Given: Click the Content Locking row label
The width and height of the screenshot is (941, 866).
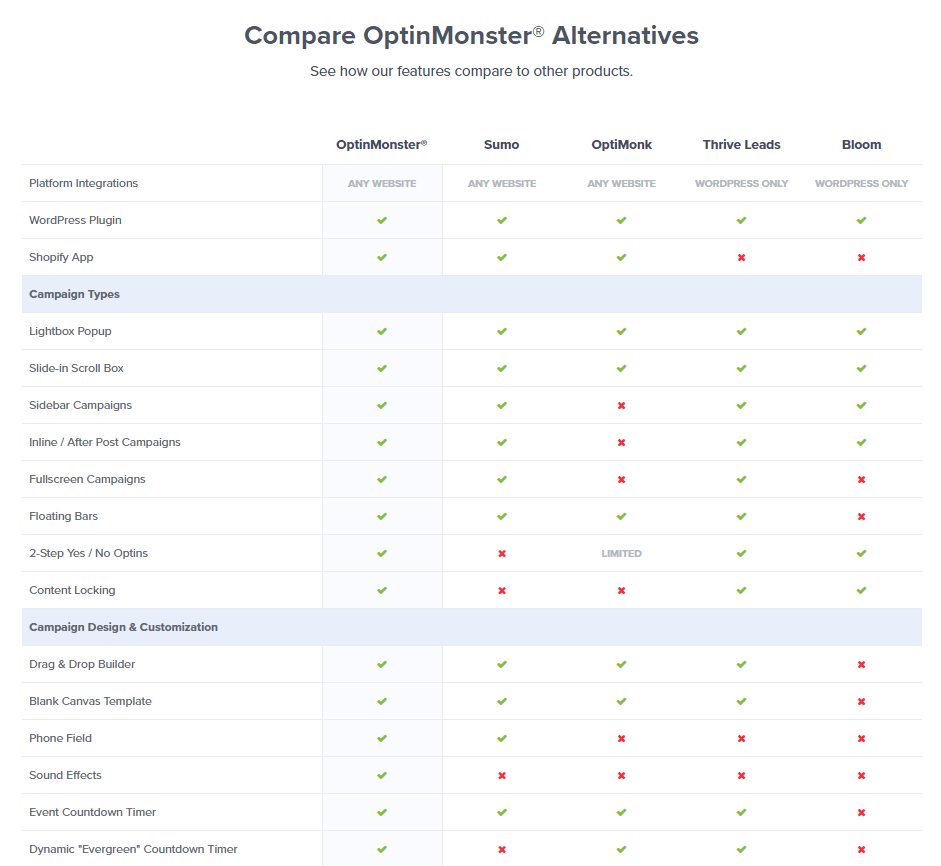Looking at the screenshot, I should [x=72, y=591].
